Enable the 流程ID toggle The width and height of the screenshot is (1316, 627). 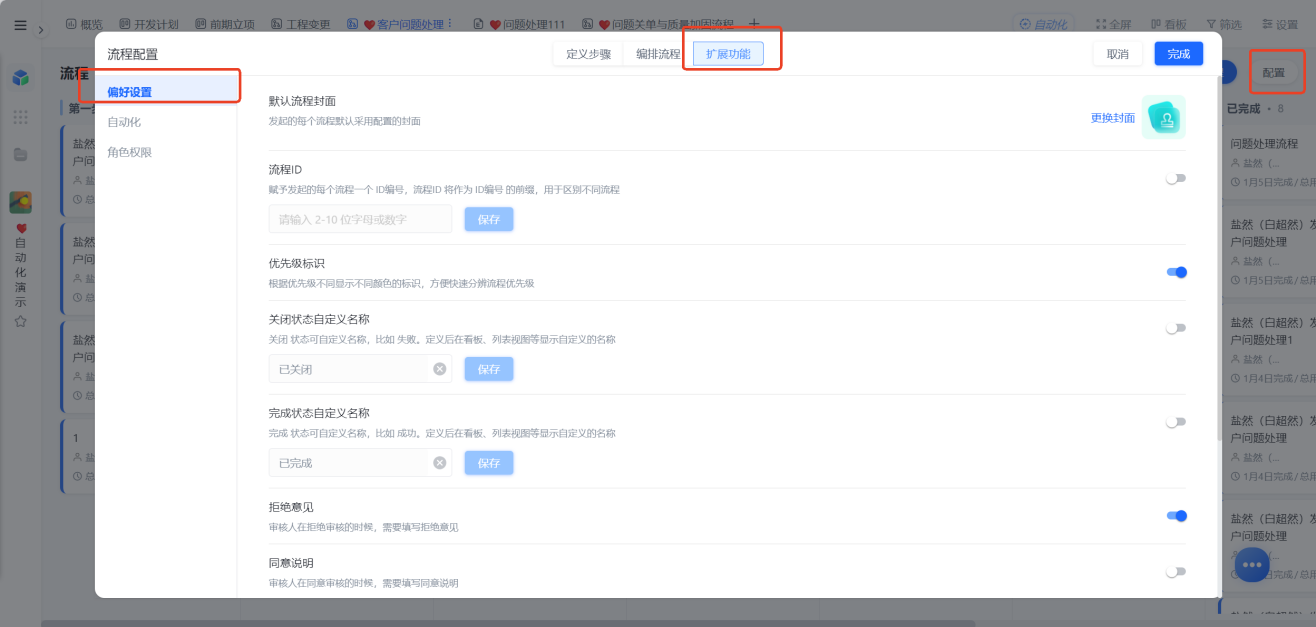click(x=1176, y=178)
